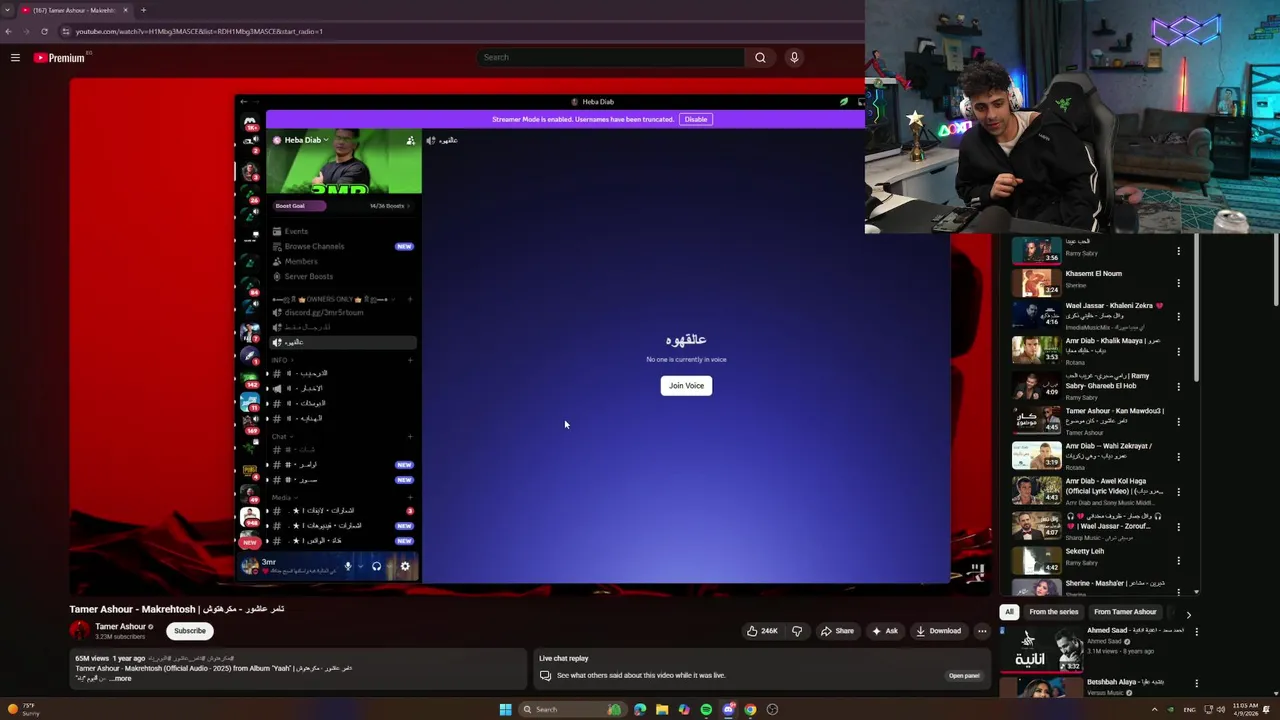Reload the page in browser toolbar
This screenshot has height=720, width=1280.
[44, 31]
